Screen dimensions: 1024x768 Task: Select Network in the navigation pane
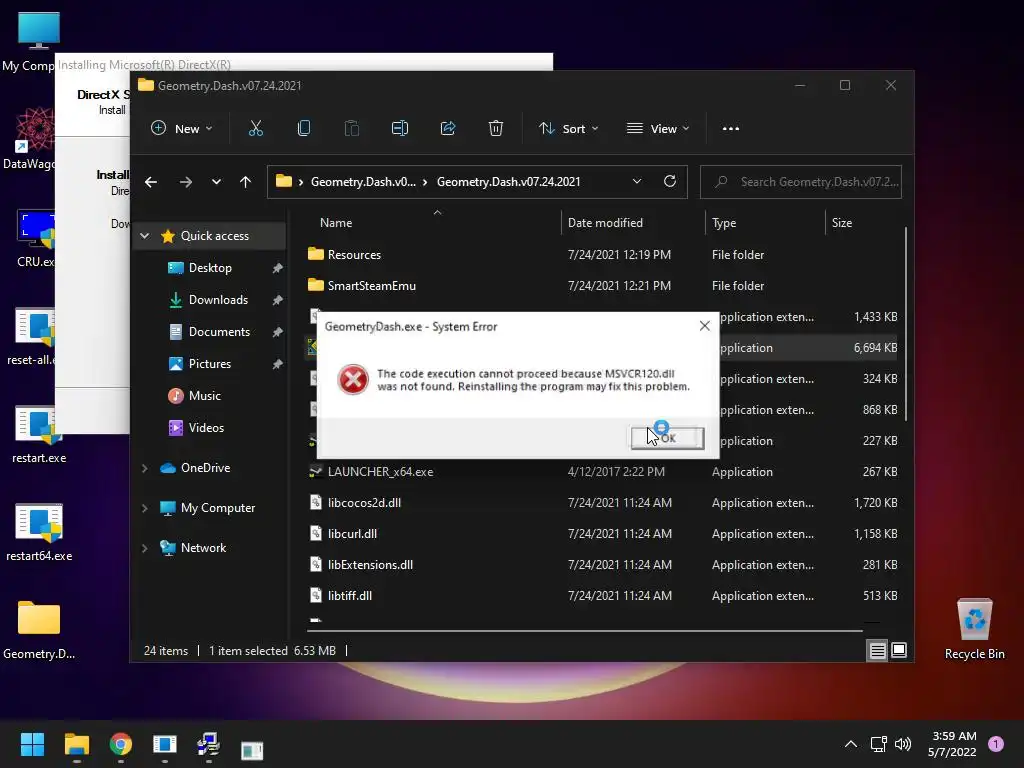pos(203,548)
